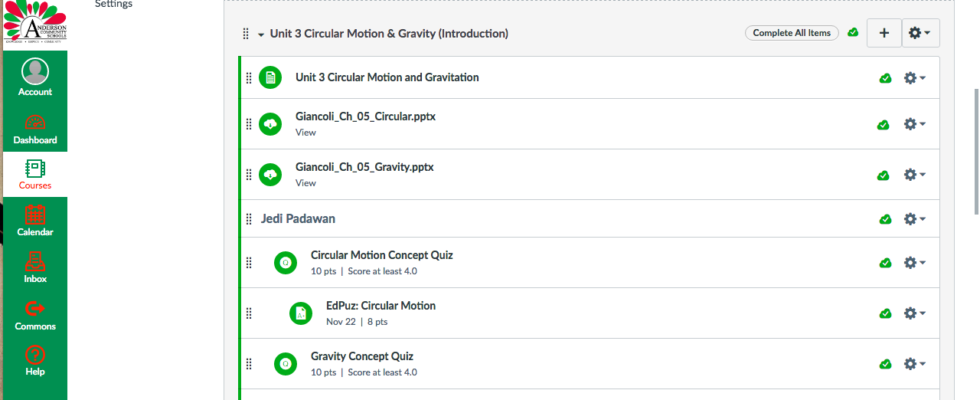Toggle publish status of Giancoli_Ch_05_Circular.pptx
This screenshot has height=400, width=980.
tap(884, 125)
